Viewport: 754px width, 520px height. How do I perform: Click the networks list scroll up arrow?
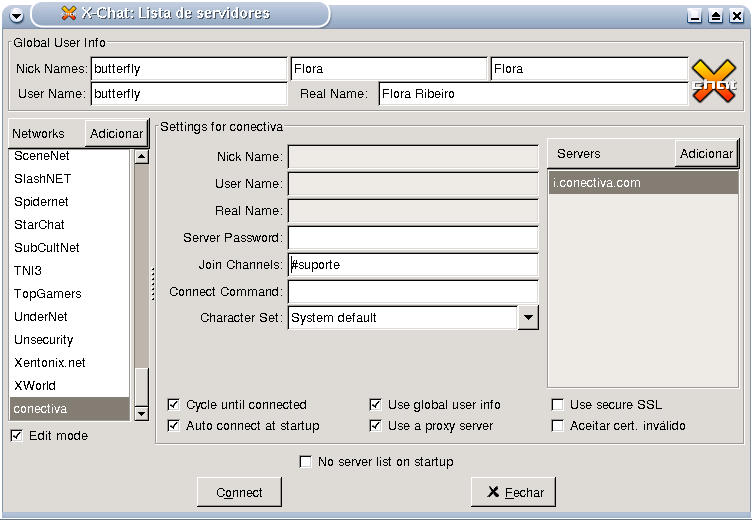coord(141,156)
